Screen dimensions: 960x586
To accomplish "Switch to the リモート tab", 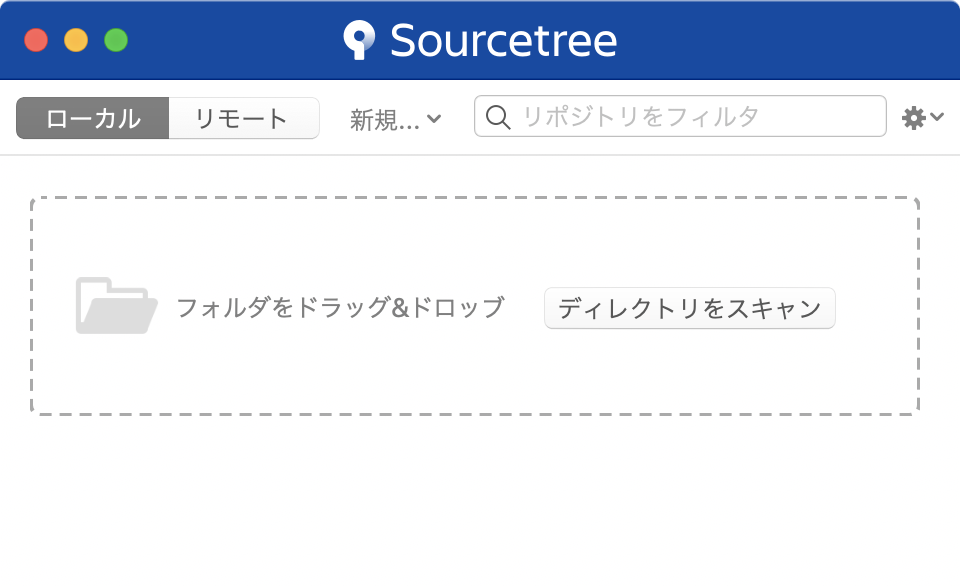I will 243,117.
